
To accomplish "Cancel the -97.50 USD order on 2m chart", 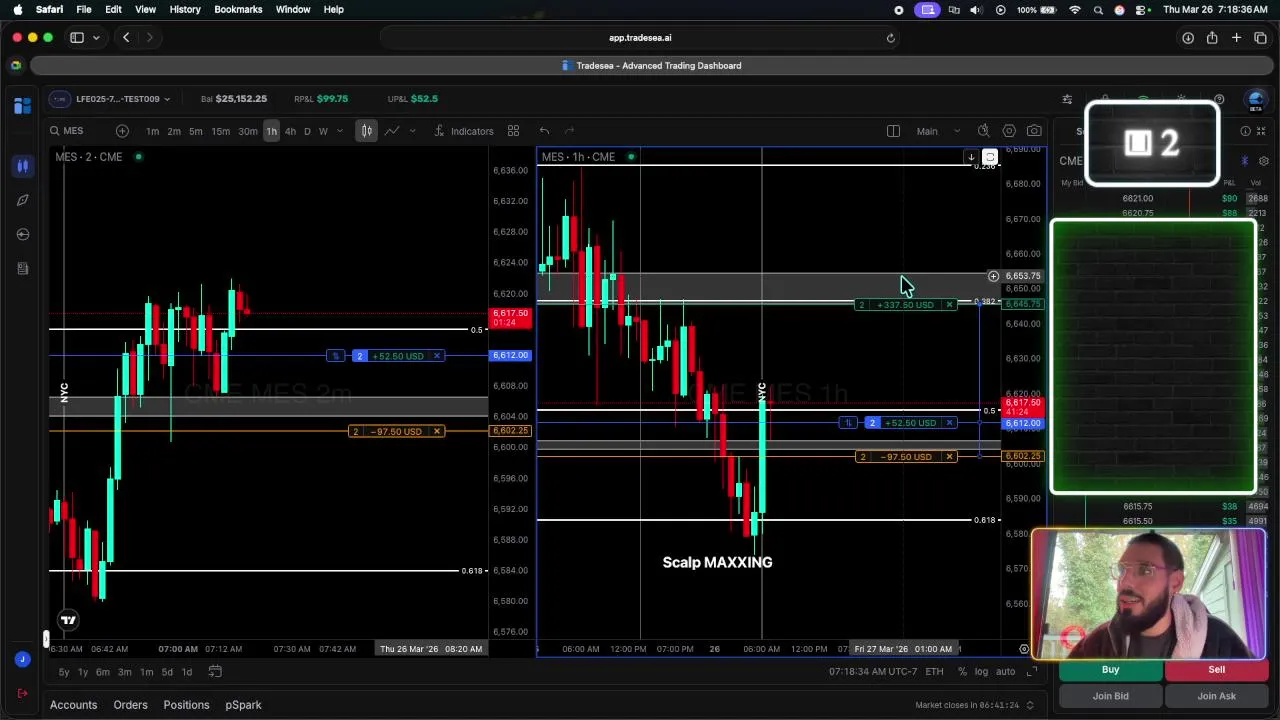I will pyautogui.click(x=437, y=431).
